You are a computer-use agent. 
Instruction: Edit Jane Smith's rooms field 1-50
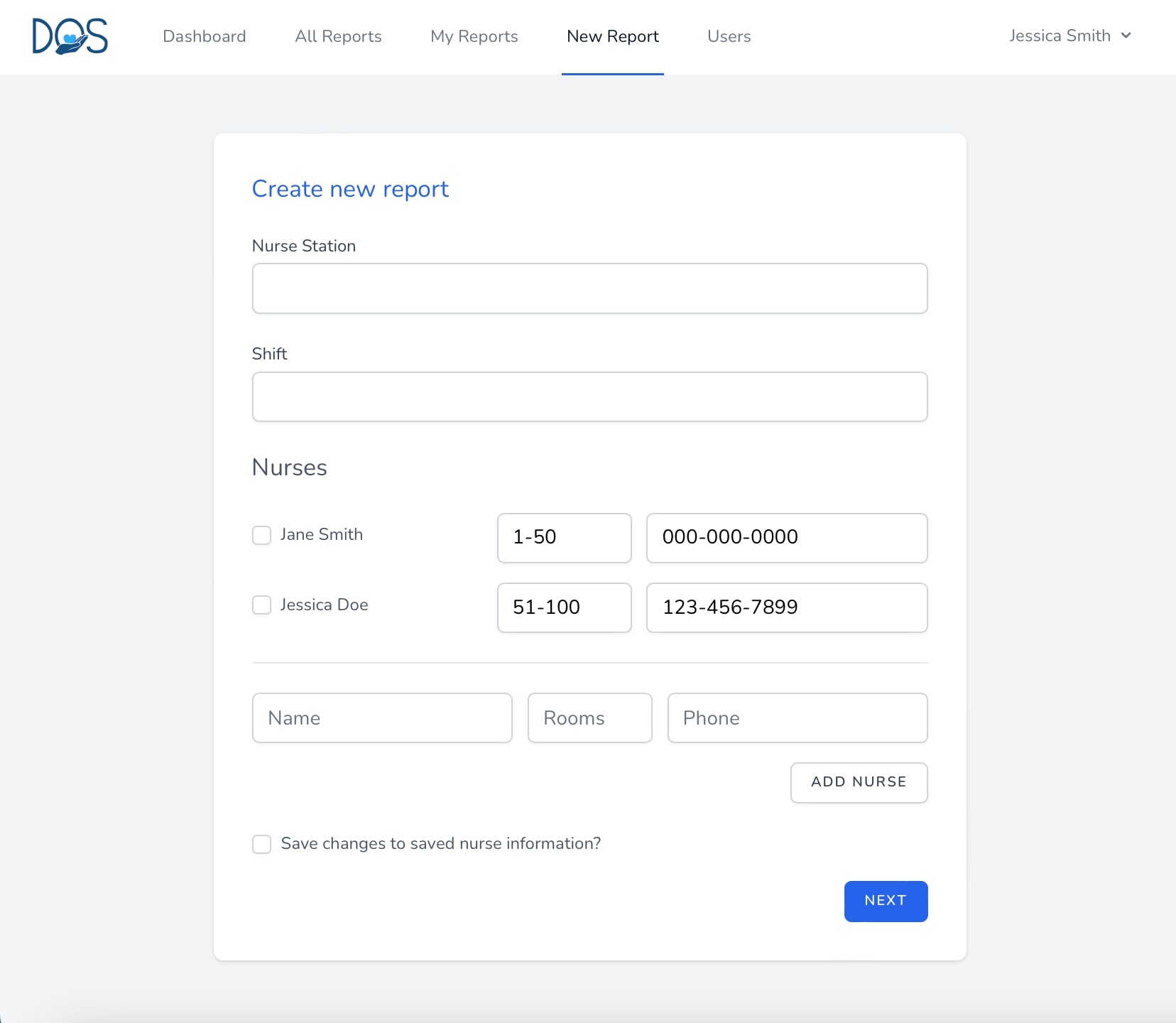(x=564, y=538)
